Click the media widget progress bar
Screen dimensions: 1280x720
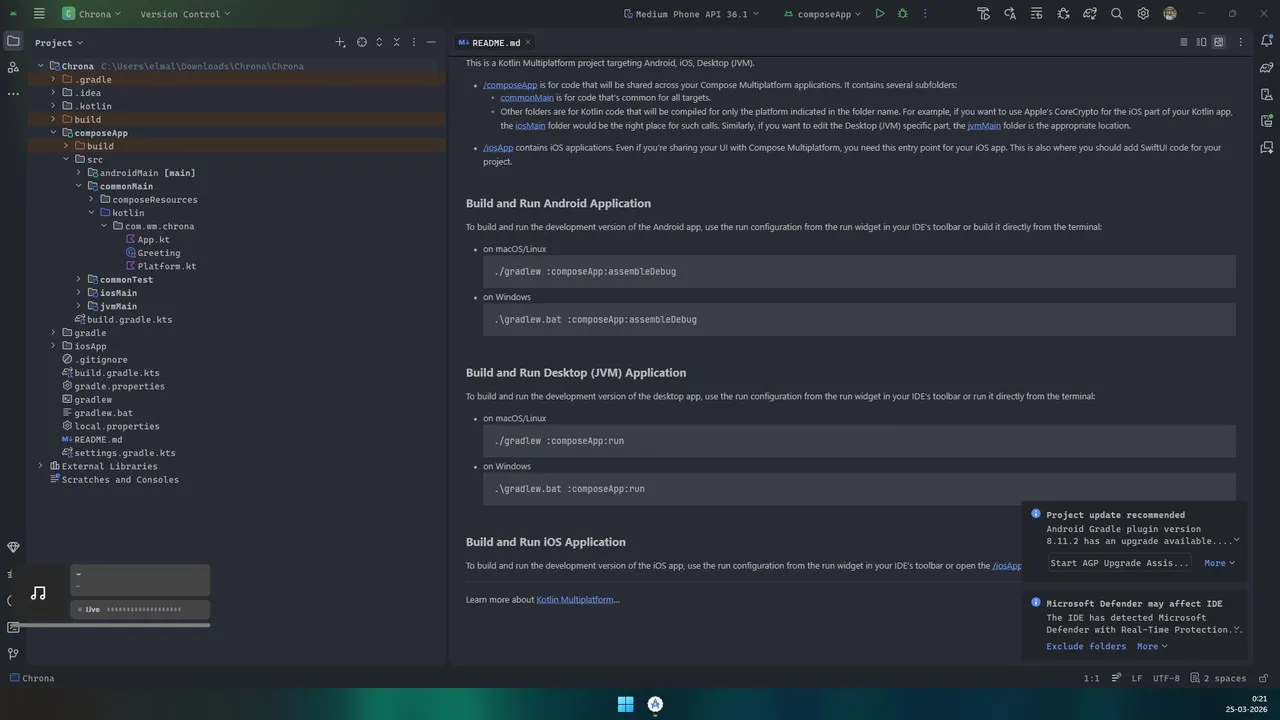pos(110,625)
